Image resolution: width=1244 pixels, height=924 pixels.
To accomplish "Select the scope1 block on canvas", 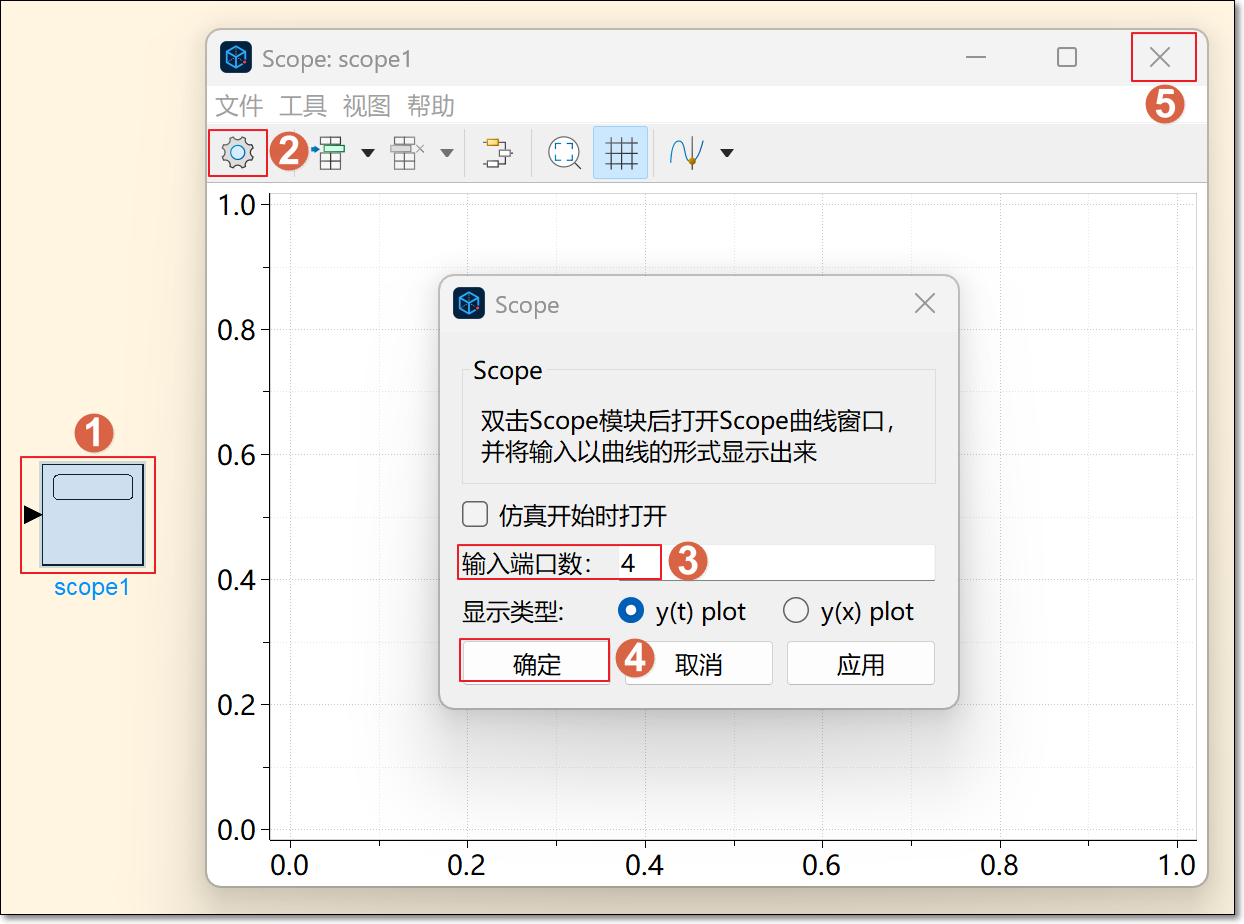I will point(93,515).
